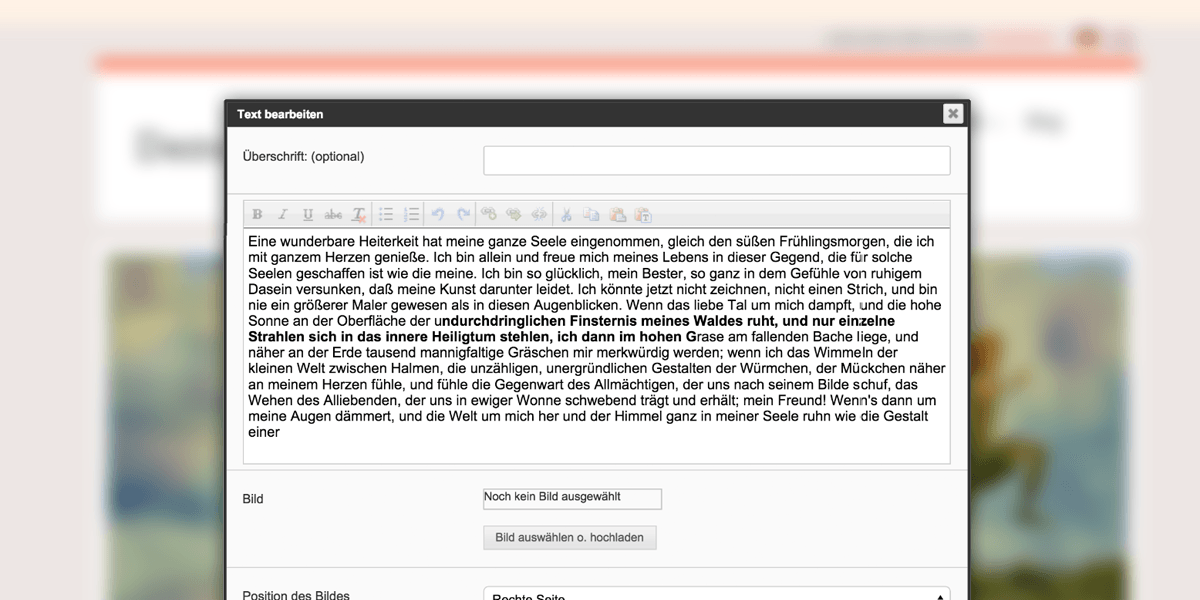Click the second chain link icon
This screenshot has width=1200, height=600.
coord(514,215)
